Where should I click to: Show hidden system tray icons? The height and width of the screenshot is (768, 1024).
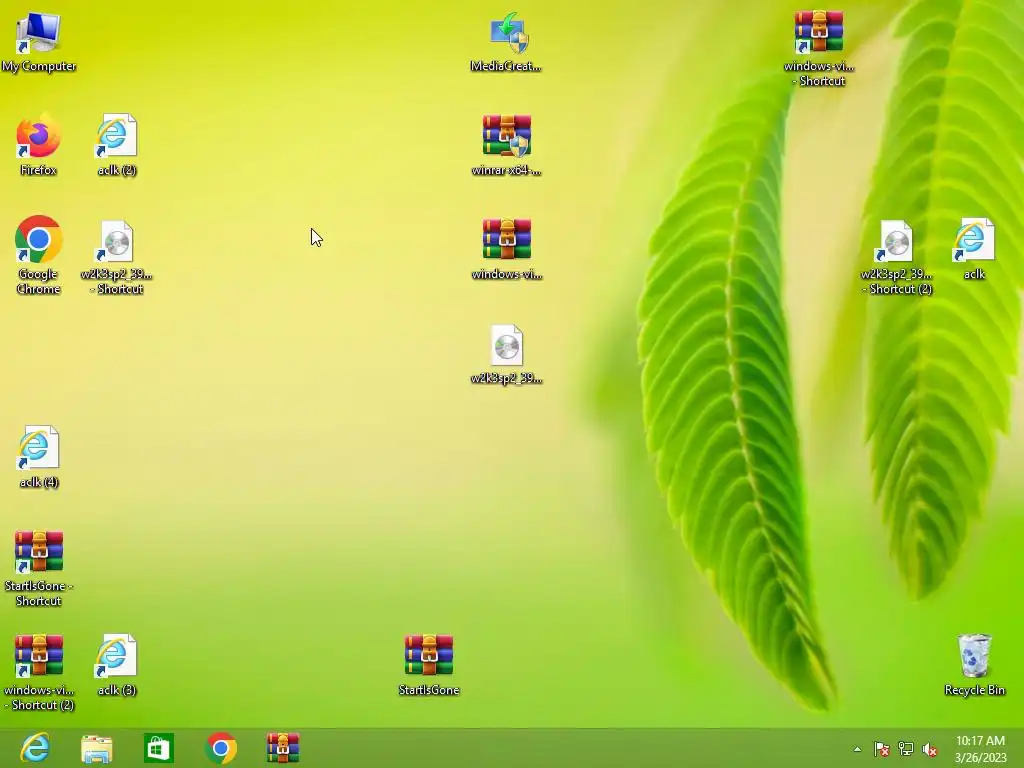coord(857,749)
